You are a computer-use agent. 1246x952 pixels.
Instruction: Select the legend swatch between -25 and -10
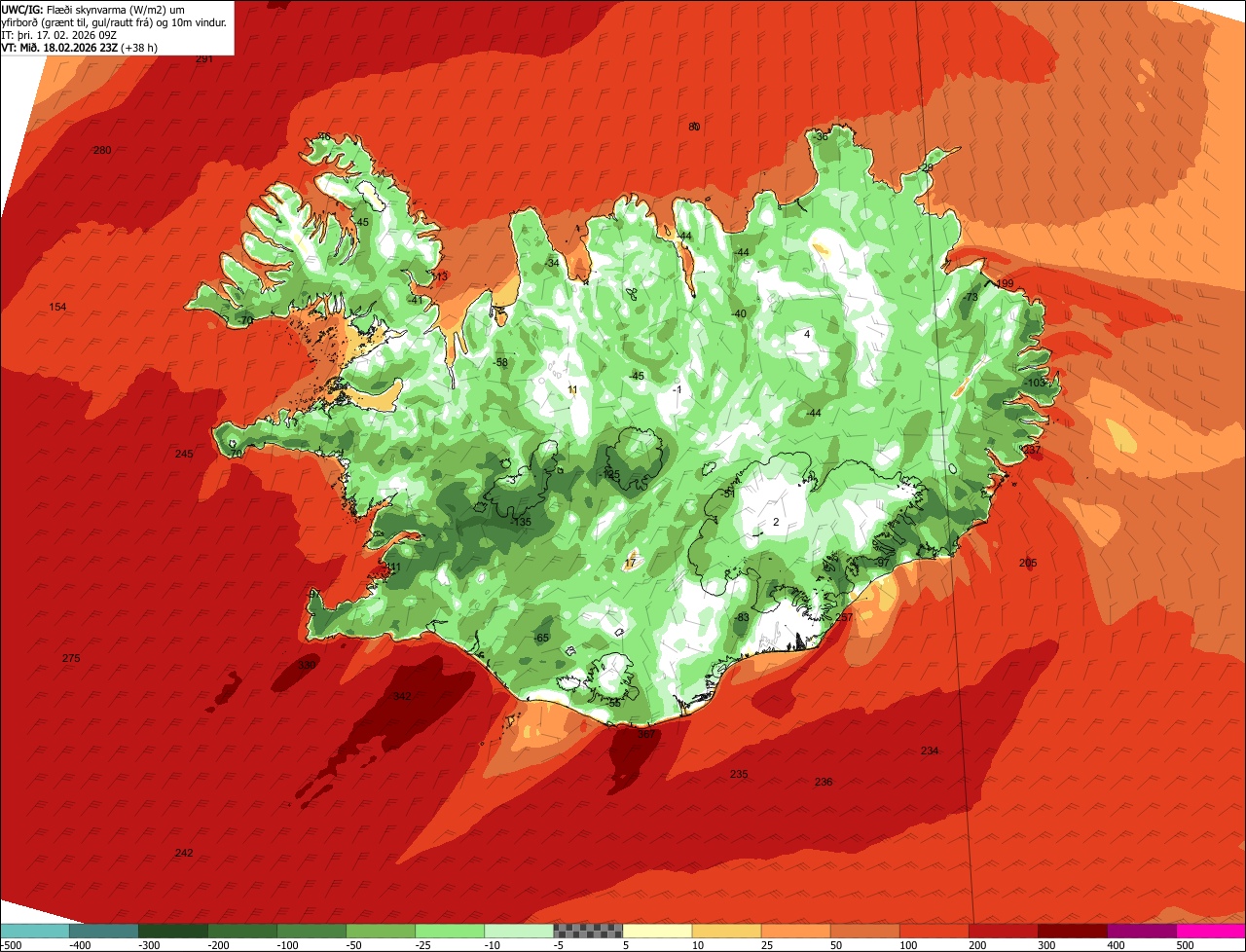[450, 931]
